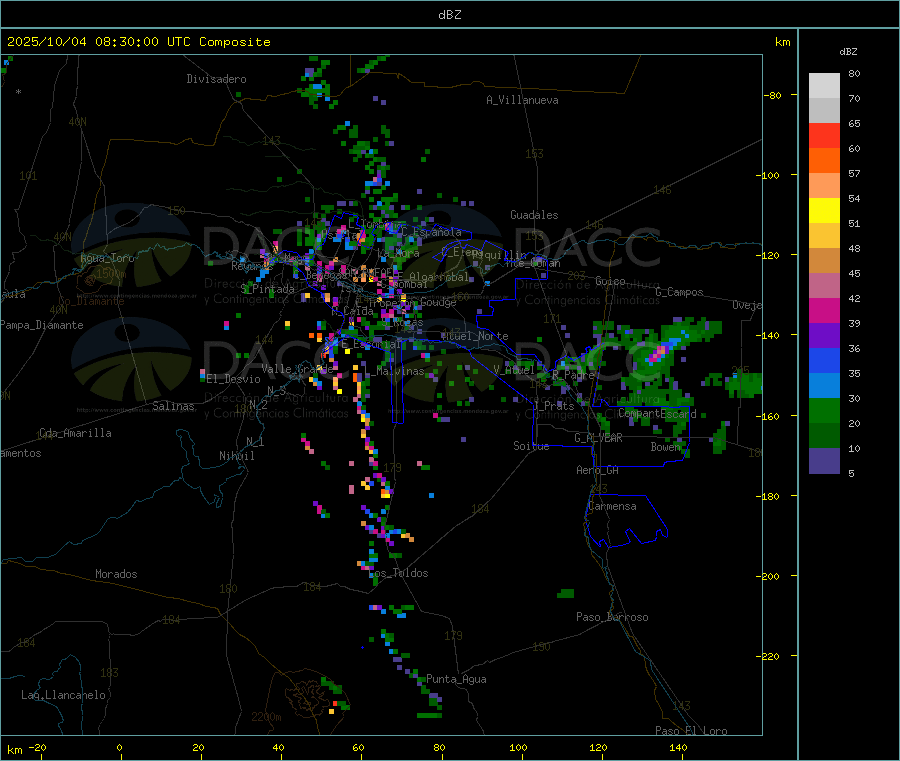Pick the 80 dBZ light gray swatch
The height and width of the screenshot is (761, 900).
coord(824,86)
